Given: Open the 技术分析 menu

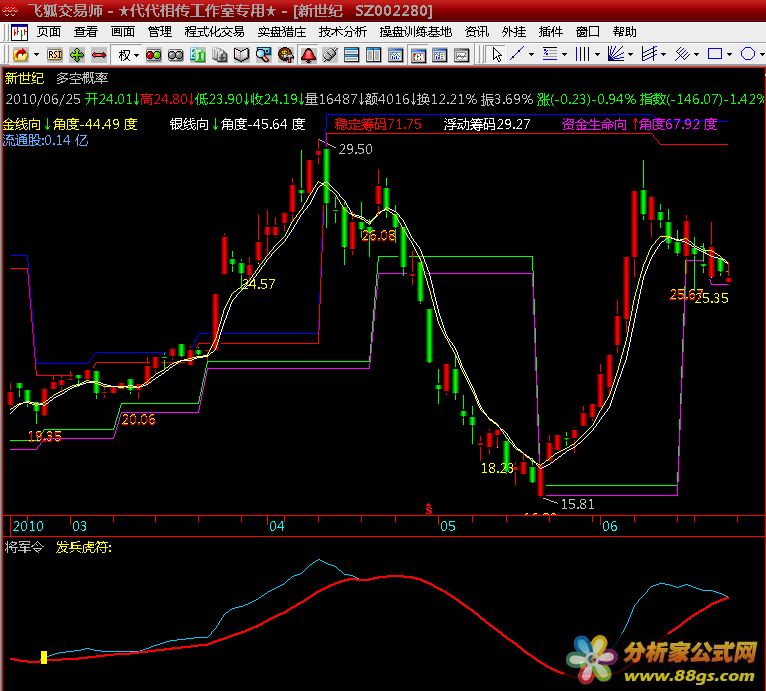Looking at the screenshot, I should [343, 32].
